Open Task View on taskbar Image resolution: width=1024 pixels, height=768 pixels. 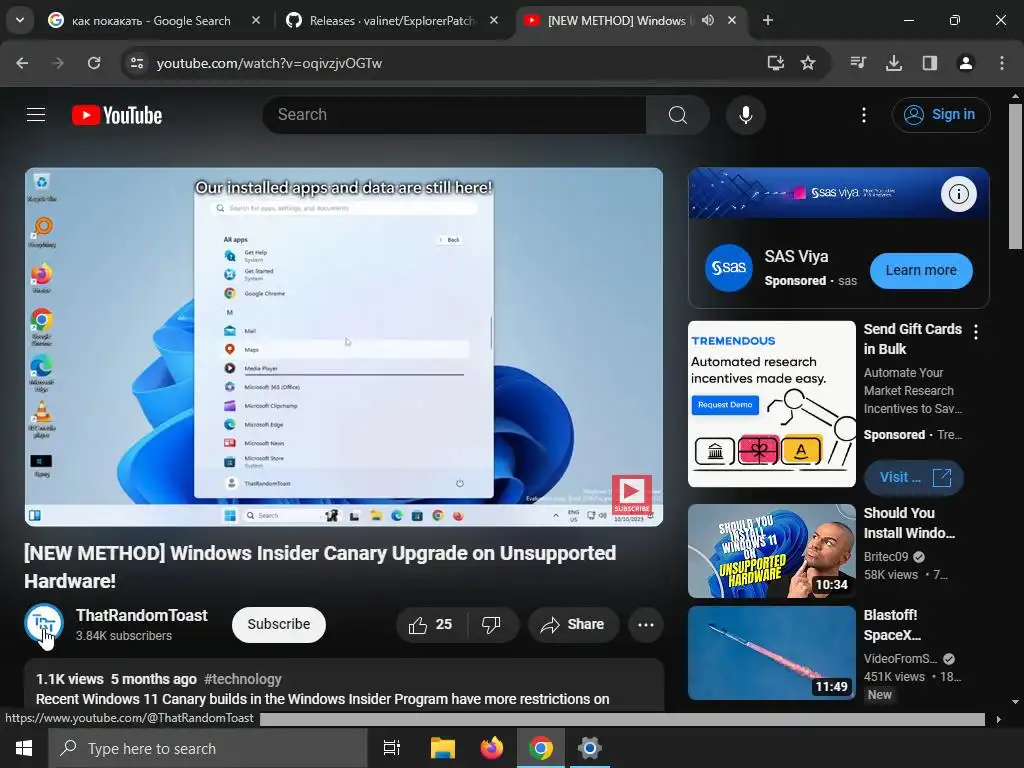point(392,748)
